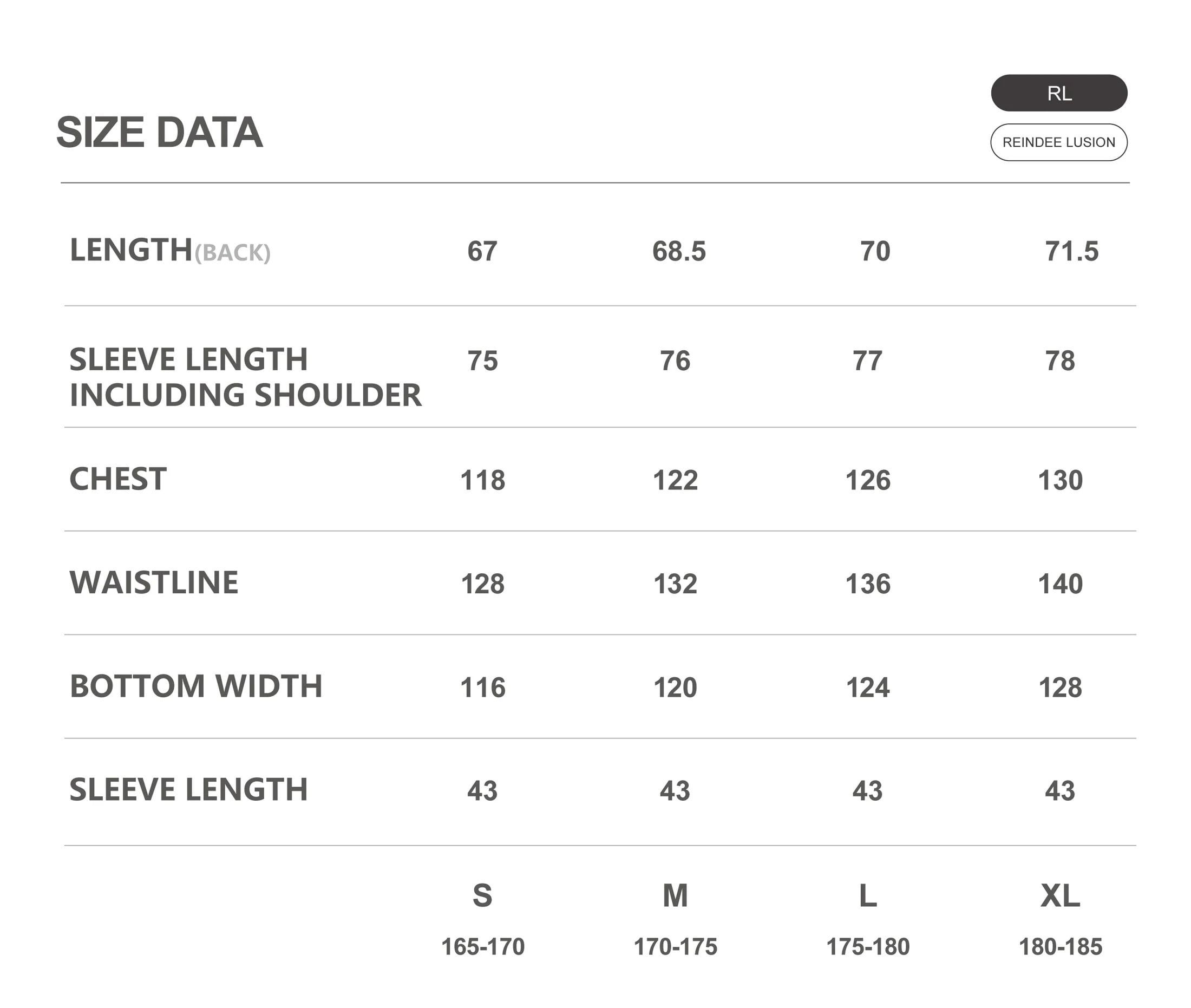Viewport: 1191px width, 1008px height.
Task: Click the LENGTH (BACK) row label
Action: (170, 251)
